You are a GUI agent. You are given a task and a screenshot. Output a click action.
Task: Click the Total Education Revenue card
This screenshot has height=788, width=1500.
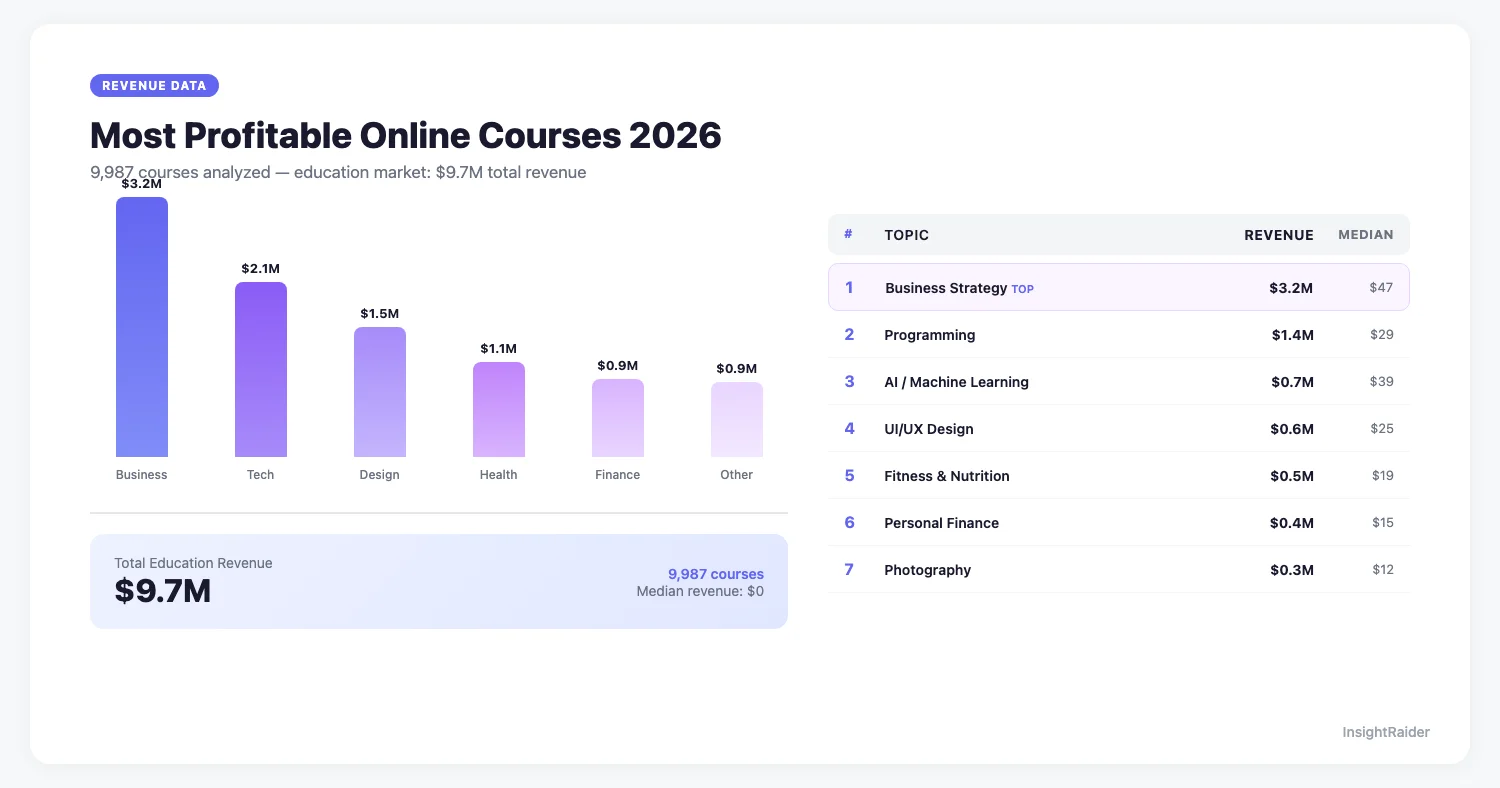439,581
